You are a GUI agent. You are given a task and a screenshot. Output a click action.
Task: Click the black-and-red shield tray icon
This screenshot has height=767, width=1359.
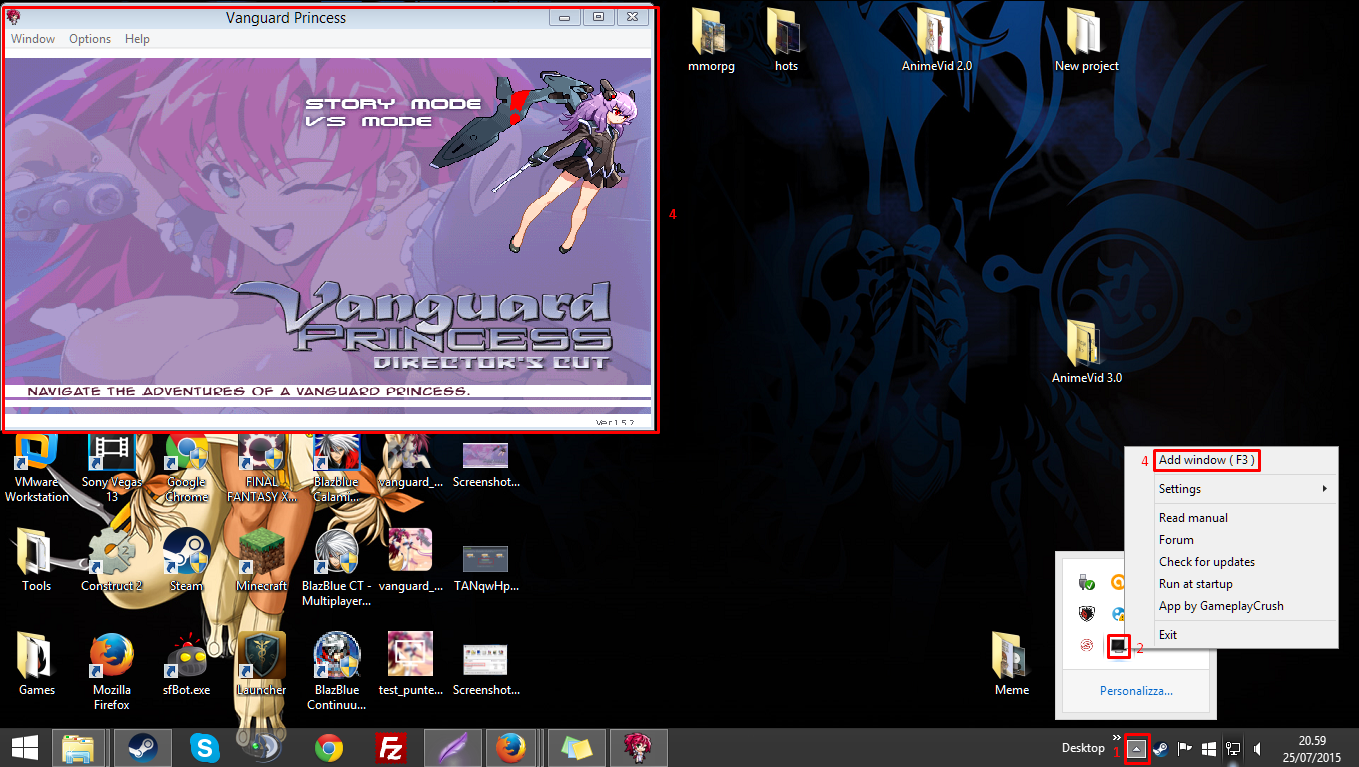coord(1087,614)
